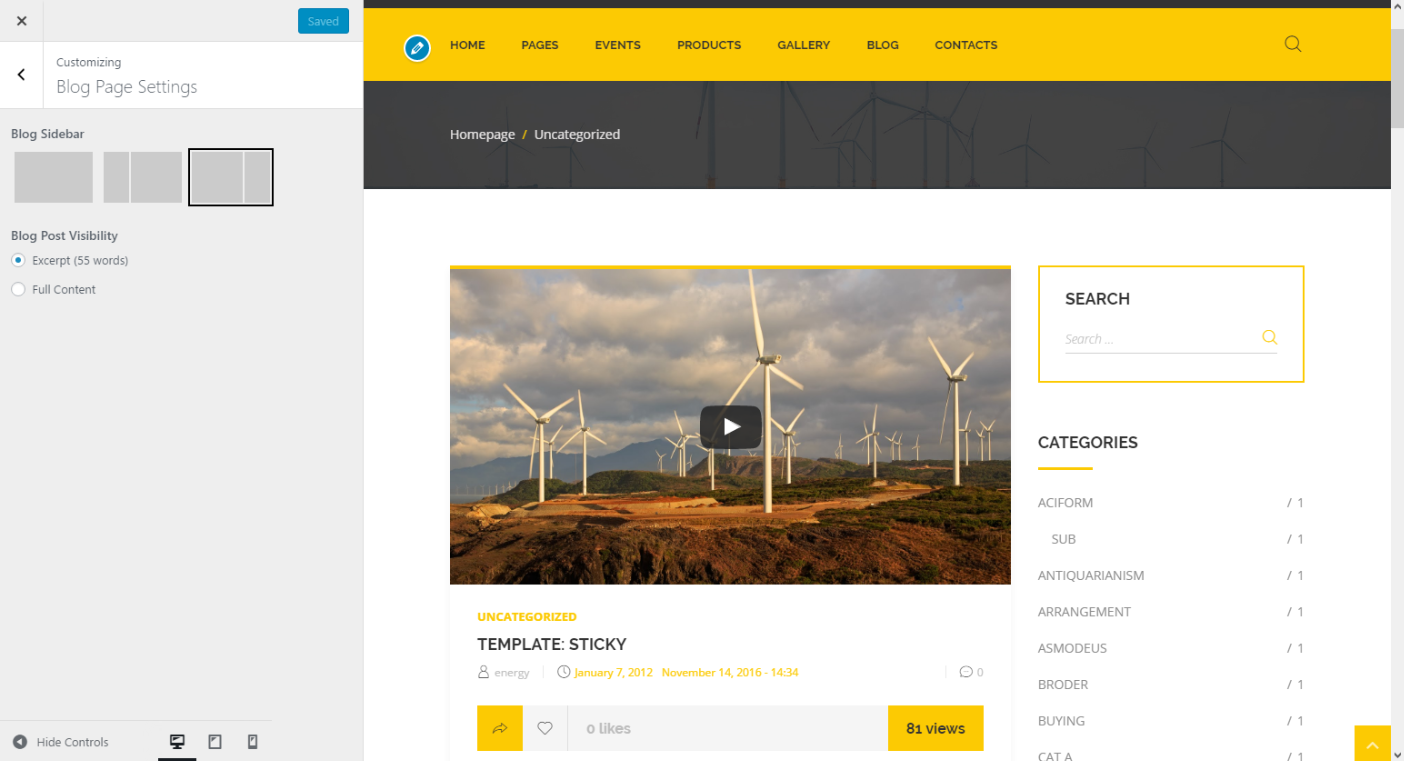Select Excerpt (55 words) radio option
Screen dimensions: 1404x761
click(18, 260)
